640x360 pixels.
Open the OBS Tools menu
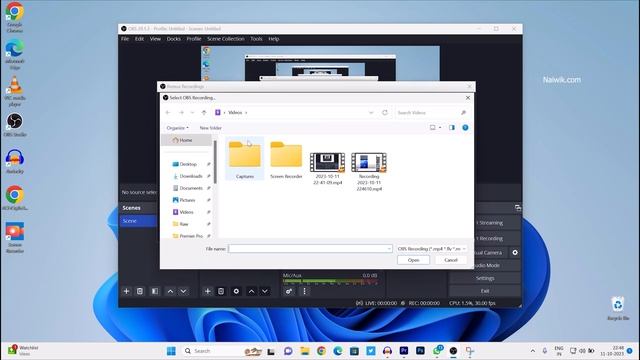[x=256, y=39]
